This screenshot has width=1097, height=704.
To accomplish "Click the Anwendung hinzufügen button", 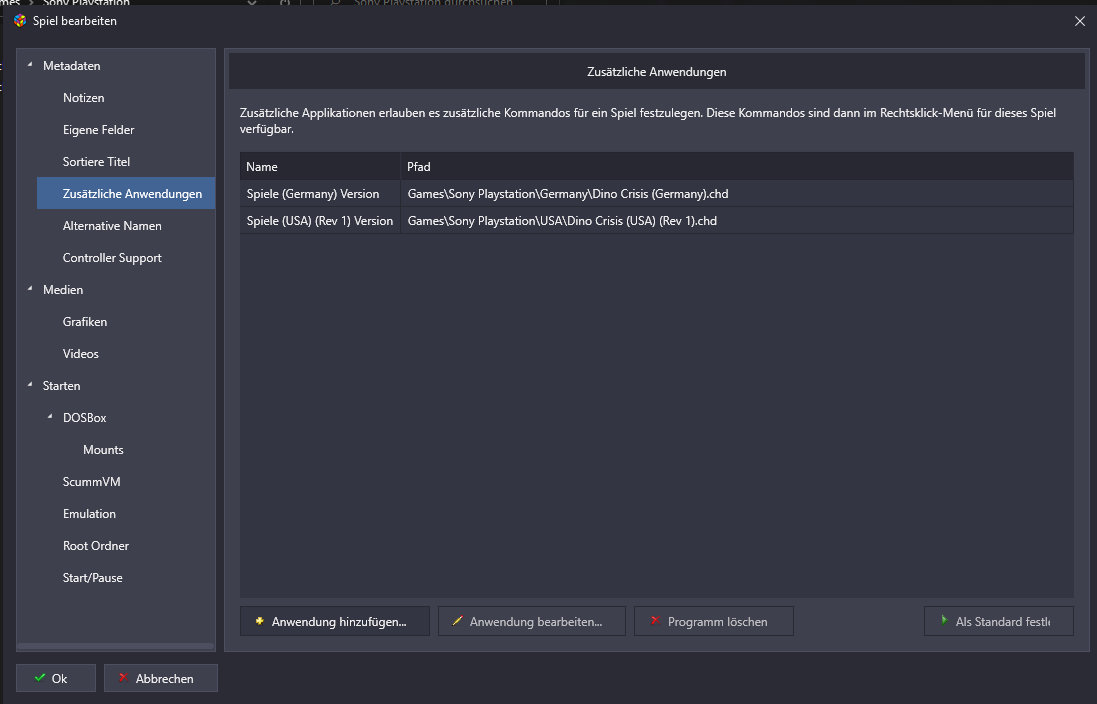I will point(334,621).
